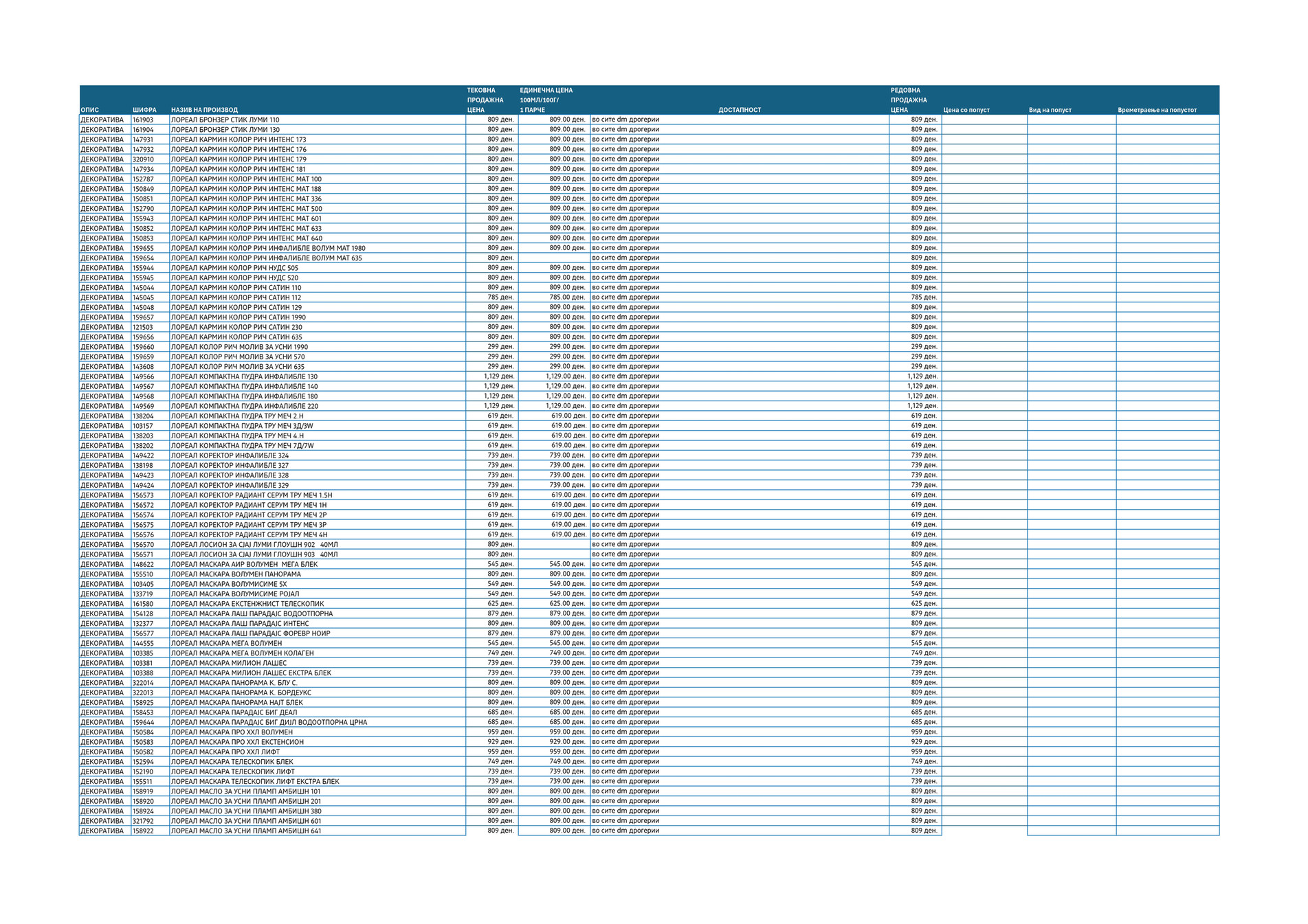This screenshot has width=1308, height=924.
Task: Select product code 320910
Action: 143,159
